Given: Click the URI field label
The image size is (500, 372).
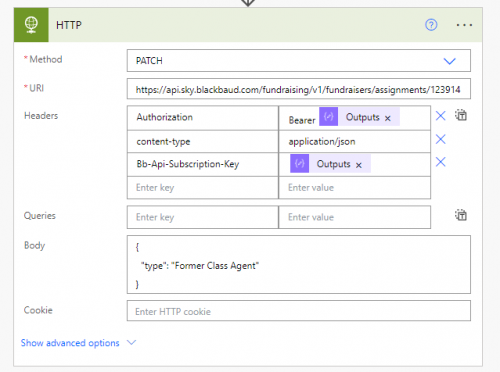Looking at the screenshot, I should click(36, 88).
